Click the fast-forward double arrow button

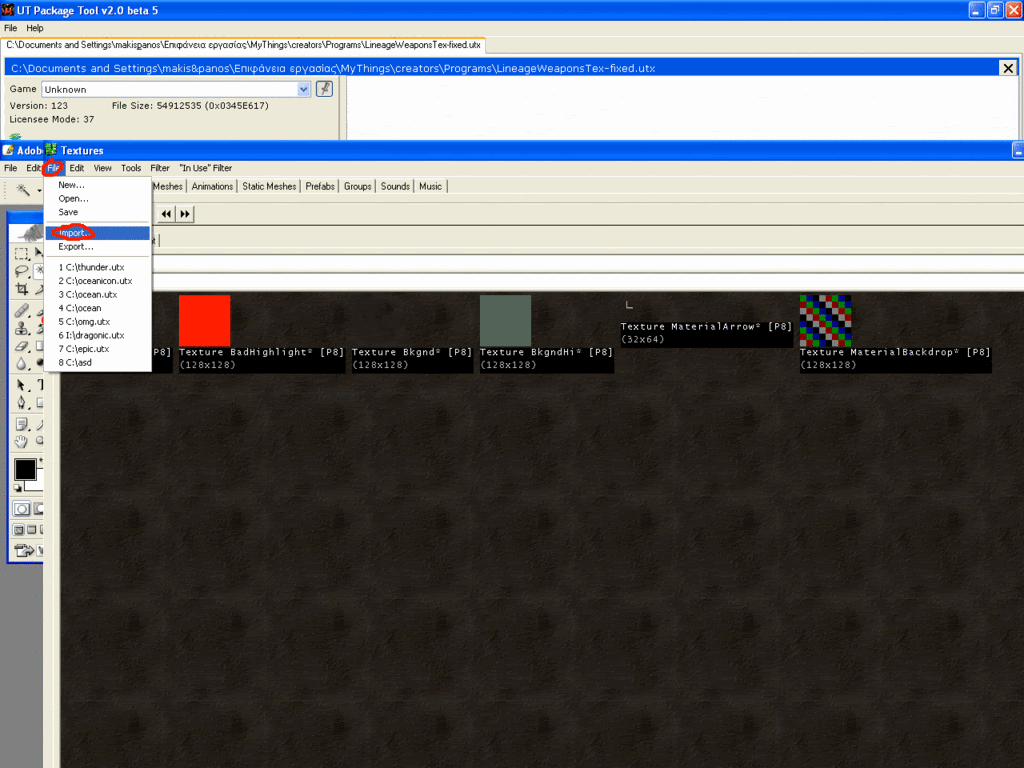pos(185,214)
